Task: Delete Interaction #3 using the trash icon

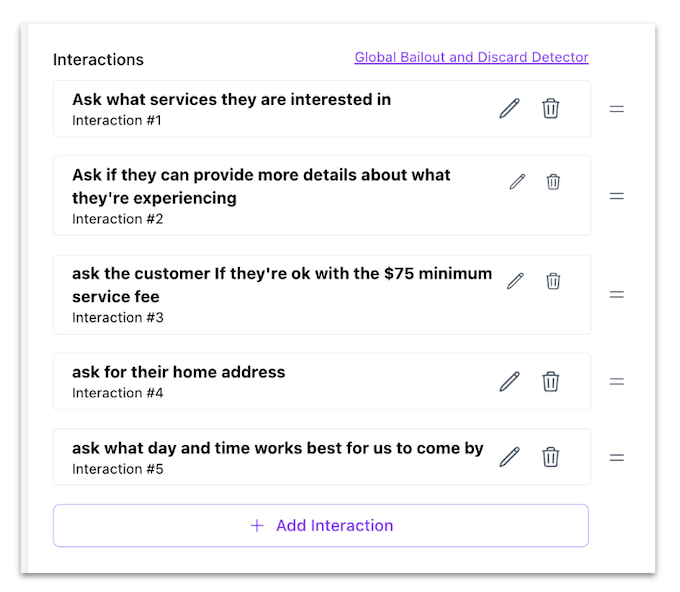Action: click(553, 281)
